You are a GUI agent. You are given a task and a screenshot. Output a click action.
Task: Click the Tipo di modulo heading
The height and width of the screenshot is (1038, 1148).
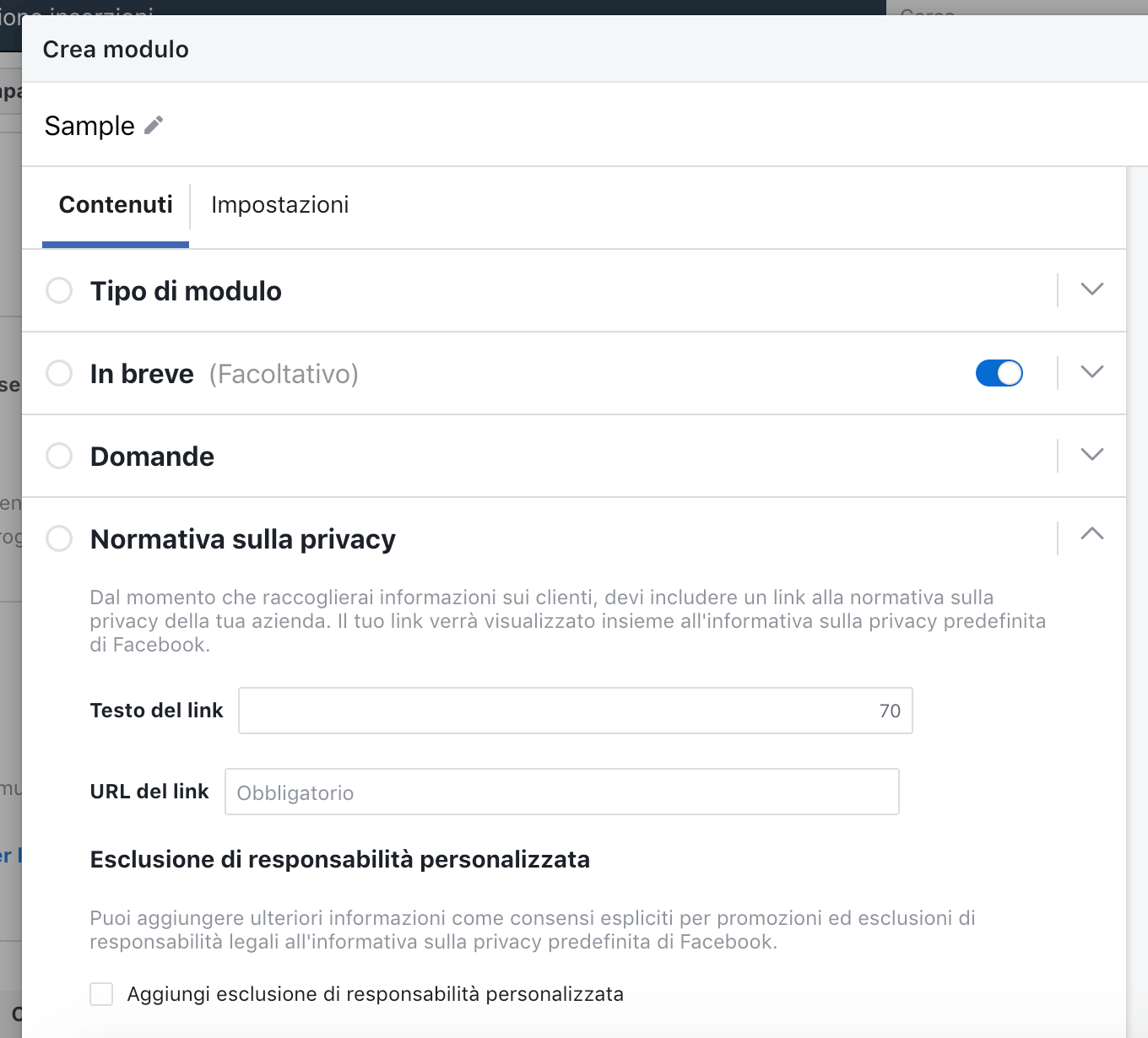click(186, 290)
